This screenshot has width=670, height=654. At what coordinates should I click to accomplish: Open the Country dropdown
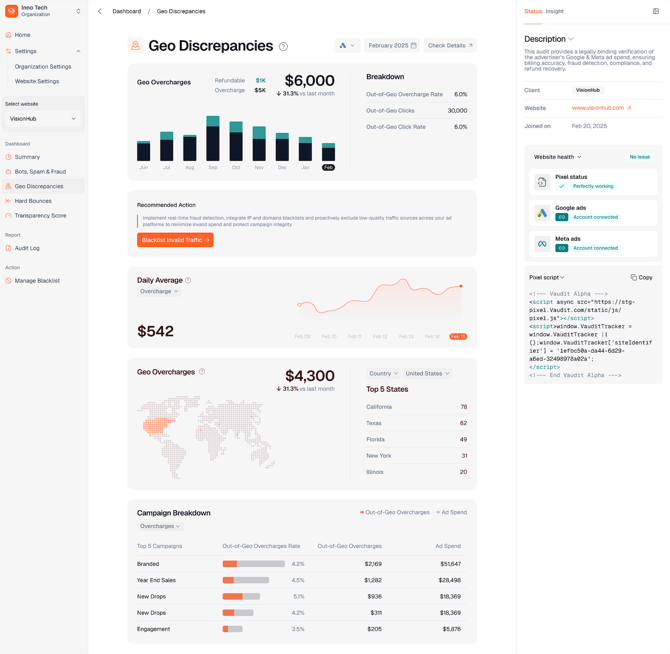[383, 373]
